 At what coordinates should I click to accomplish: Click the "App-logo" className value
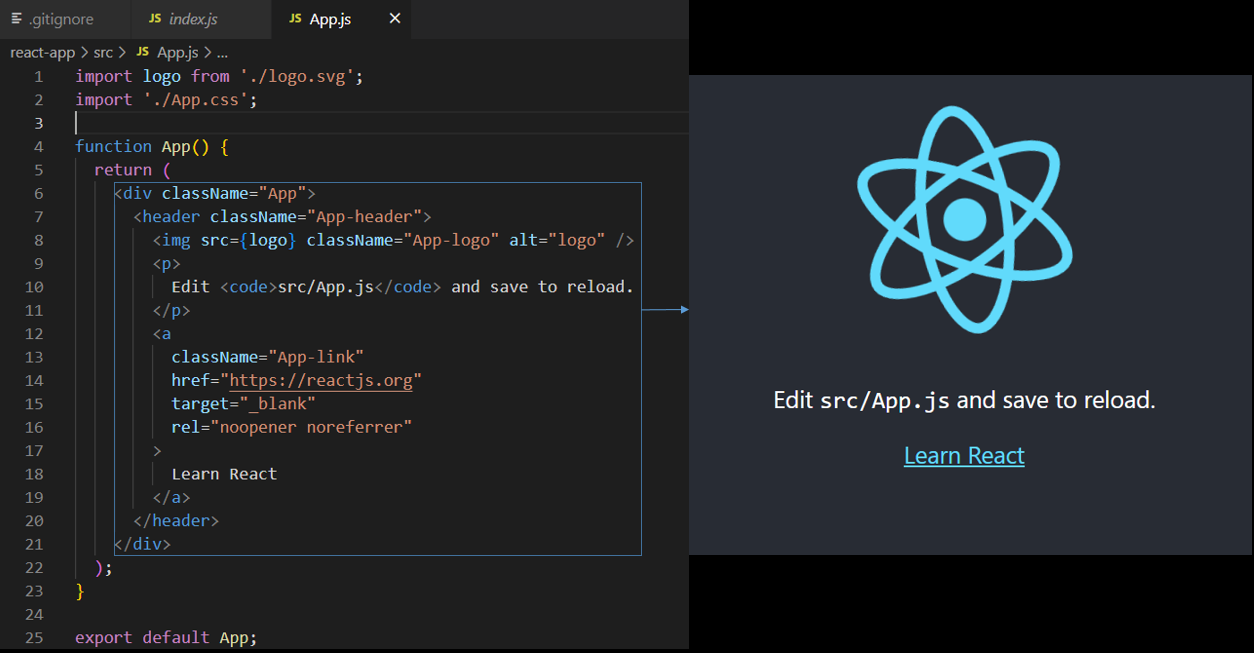click(x=450, y=240)
